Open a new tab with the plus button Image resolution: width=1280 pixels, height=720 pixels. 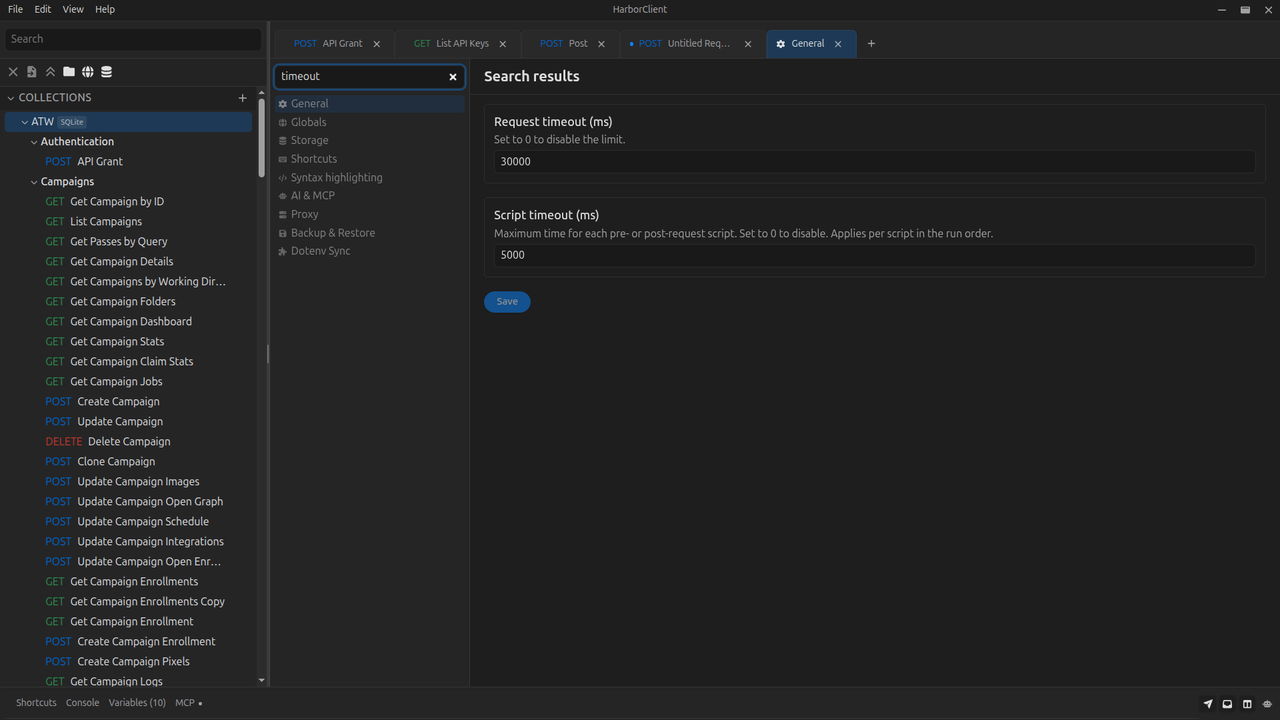tap(871, 43)
